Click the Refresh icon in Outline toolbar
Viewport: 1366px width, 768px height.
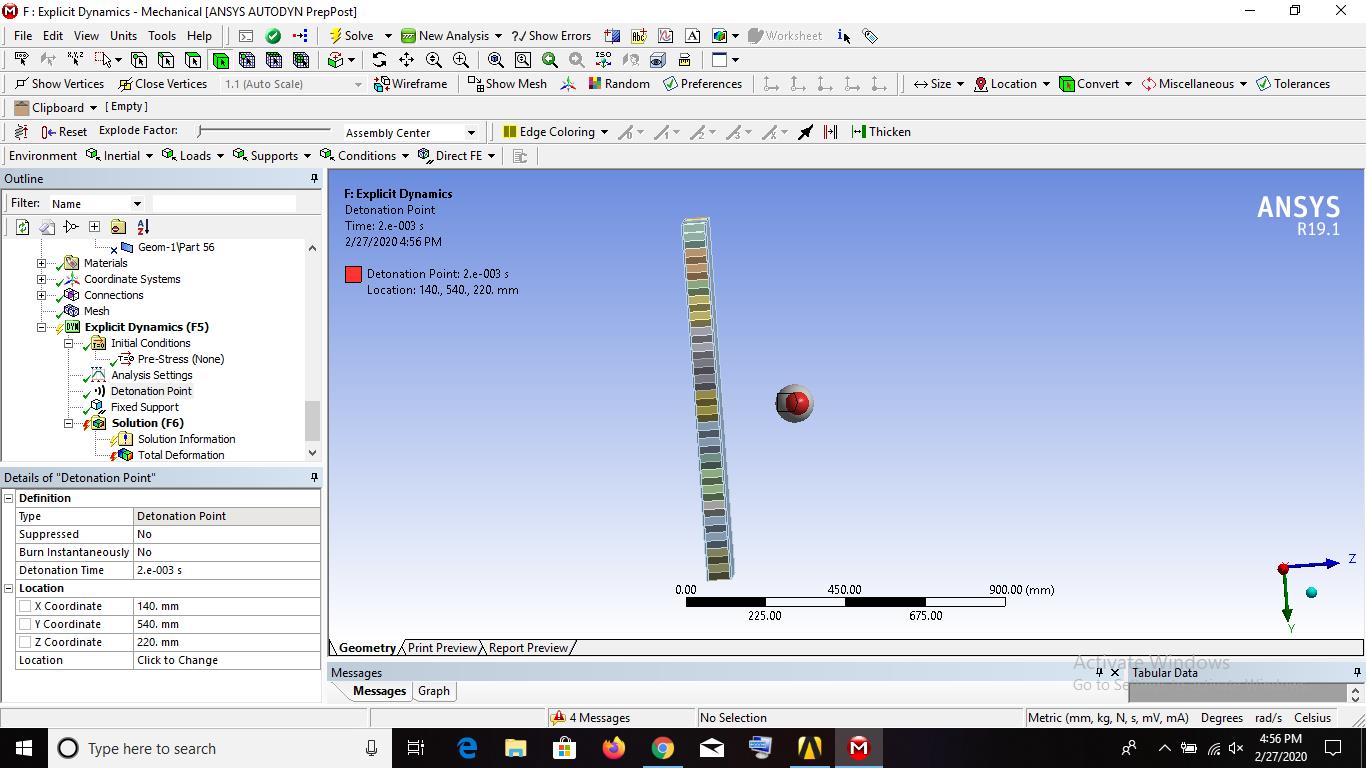(x=22, y=227)
